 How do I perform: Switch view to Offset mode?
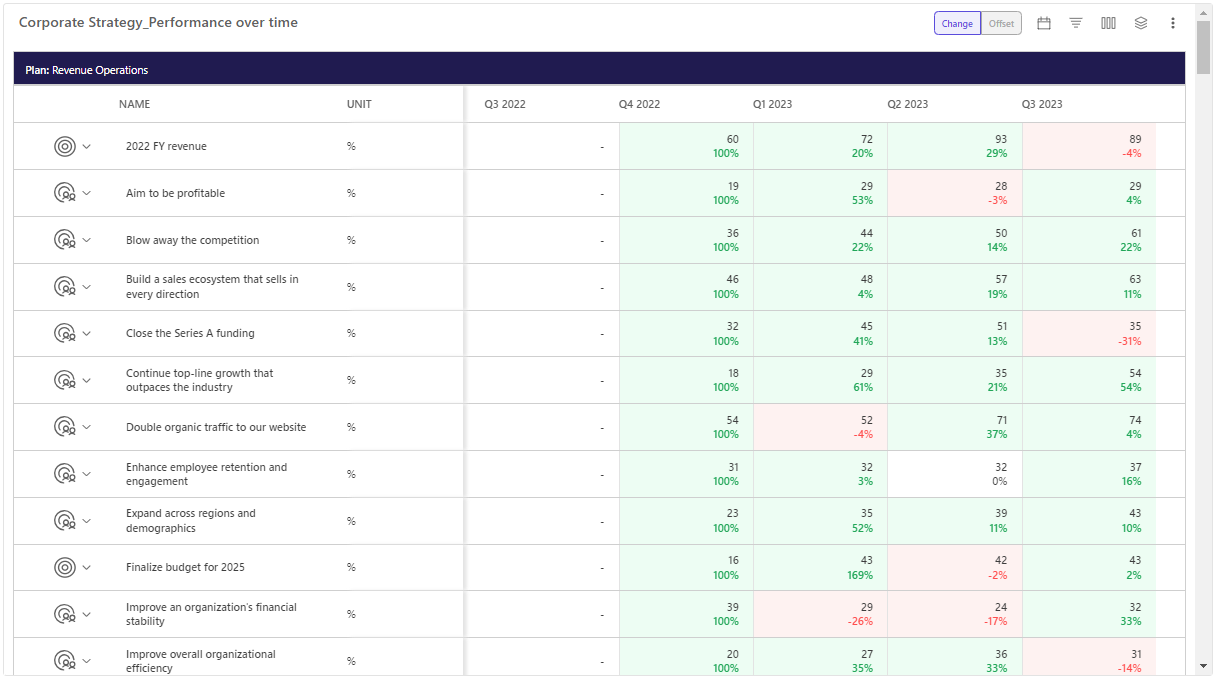1001,23
